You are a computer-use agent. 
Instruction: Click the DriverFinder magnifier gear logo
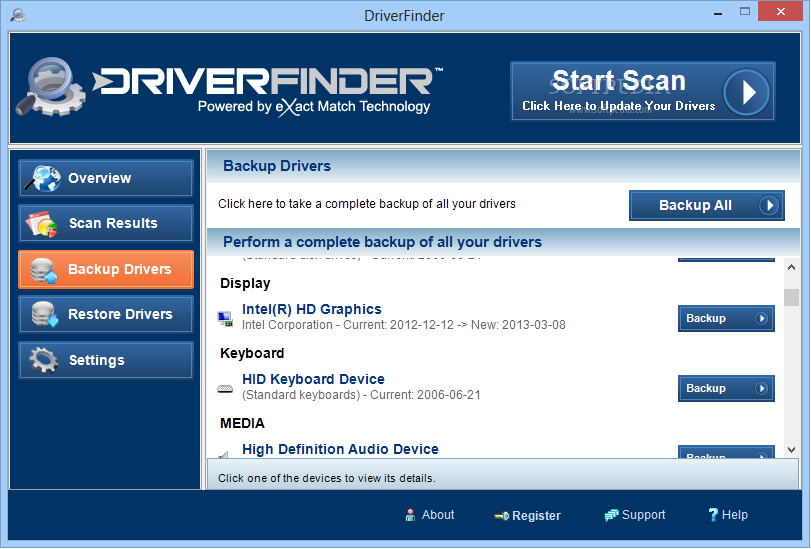[x=50, y=87]
